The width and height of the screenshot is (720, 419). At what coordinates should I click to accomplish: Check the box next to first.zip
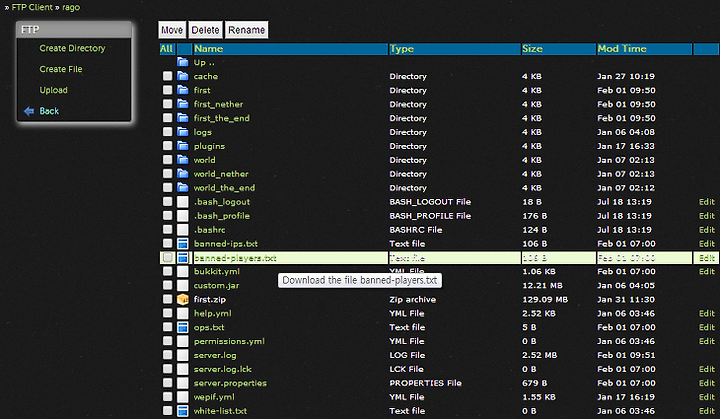(168, 299)
